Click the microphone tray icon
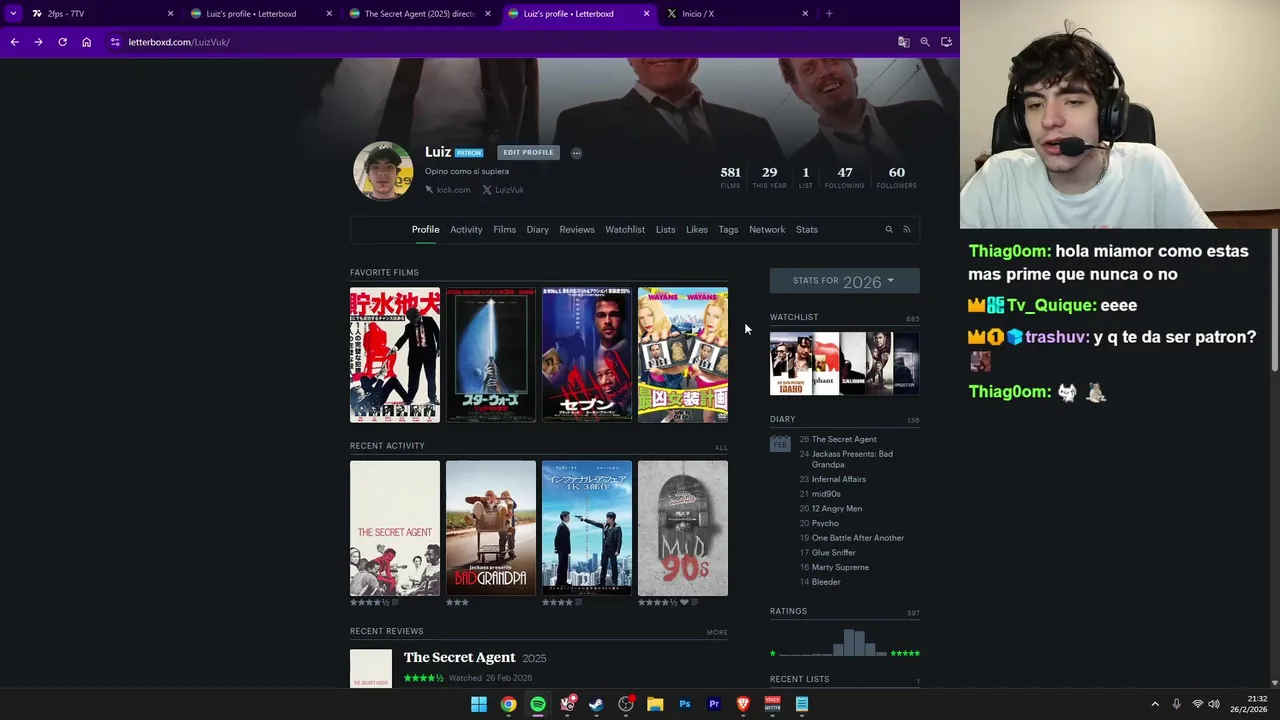 (x=1176, y=704)
